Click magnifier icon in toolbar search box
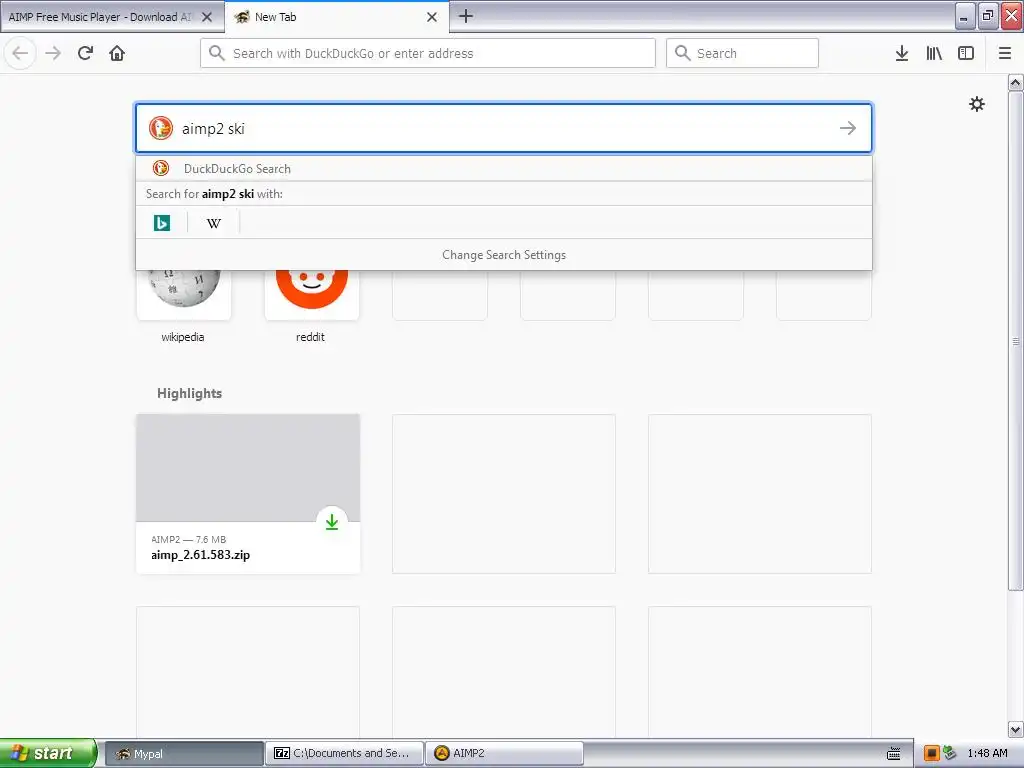This screenshot has width=1024, height=768. 682,53
